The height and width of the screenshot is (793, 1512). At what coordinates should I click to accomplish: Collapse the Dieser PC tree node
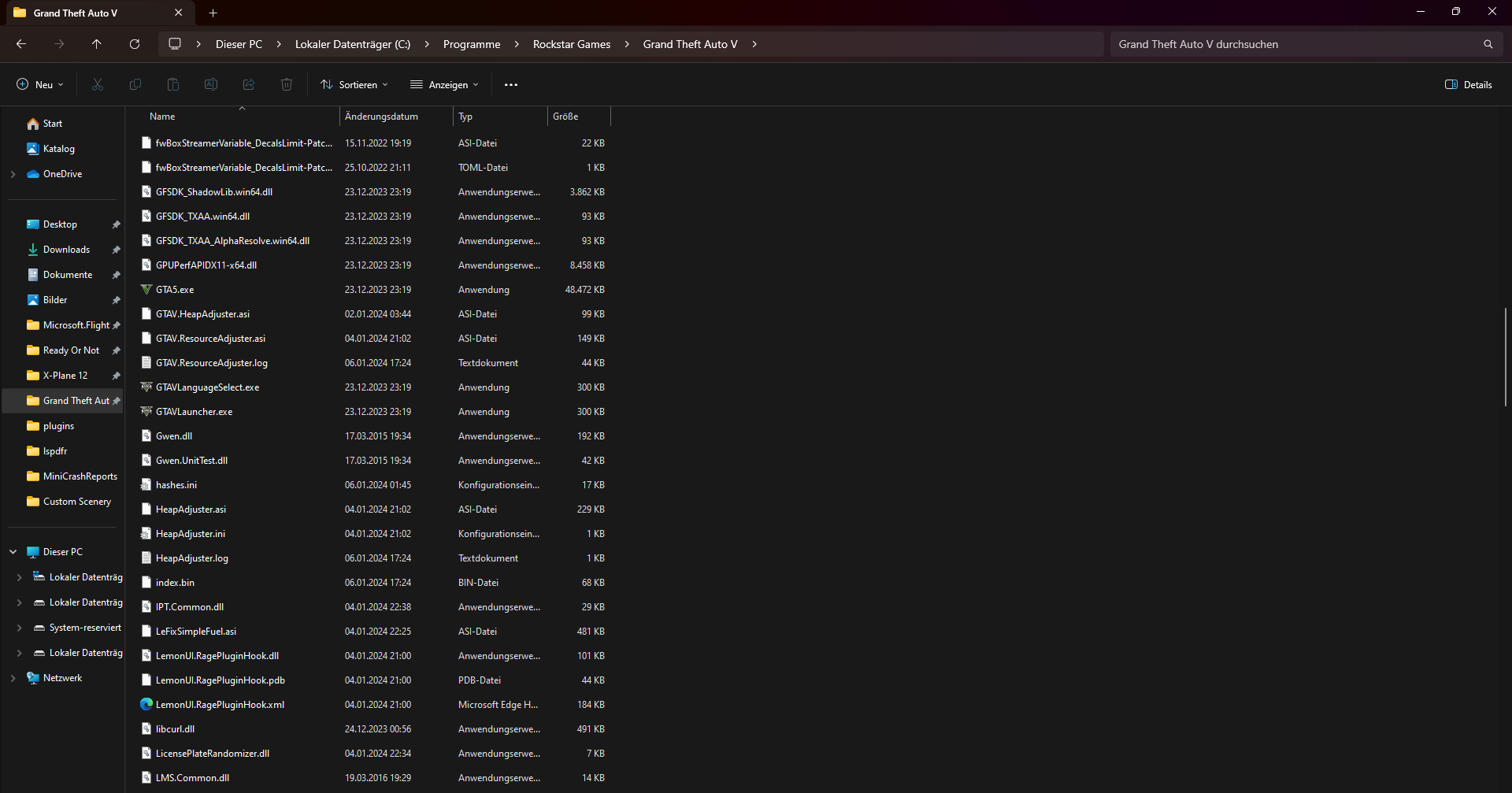point(13,552)
